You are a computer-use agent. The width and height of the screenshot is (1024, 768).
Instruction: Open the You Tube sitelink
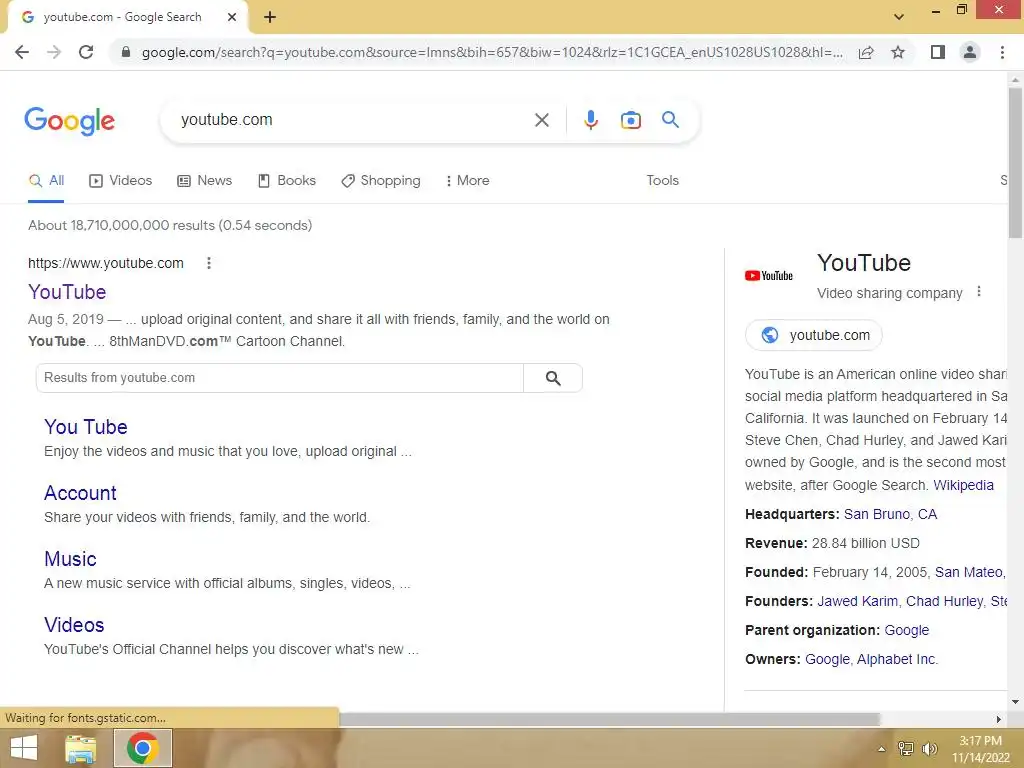[86, 426]
